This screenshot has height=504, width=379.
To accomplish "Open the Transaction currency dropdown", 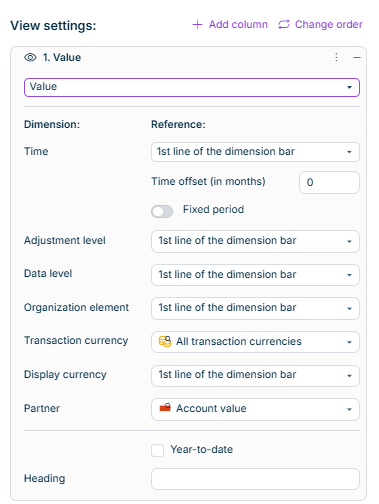I will pos(255,342).
